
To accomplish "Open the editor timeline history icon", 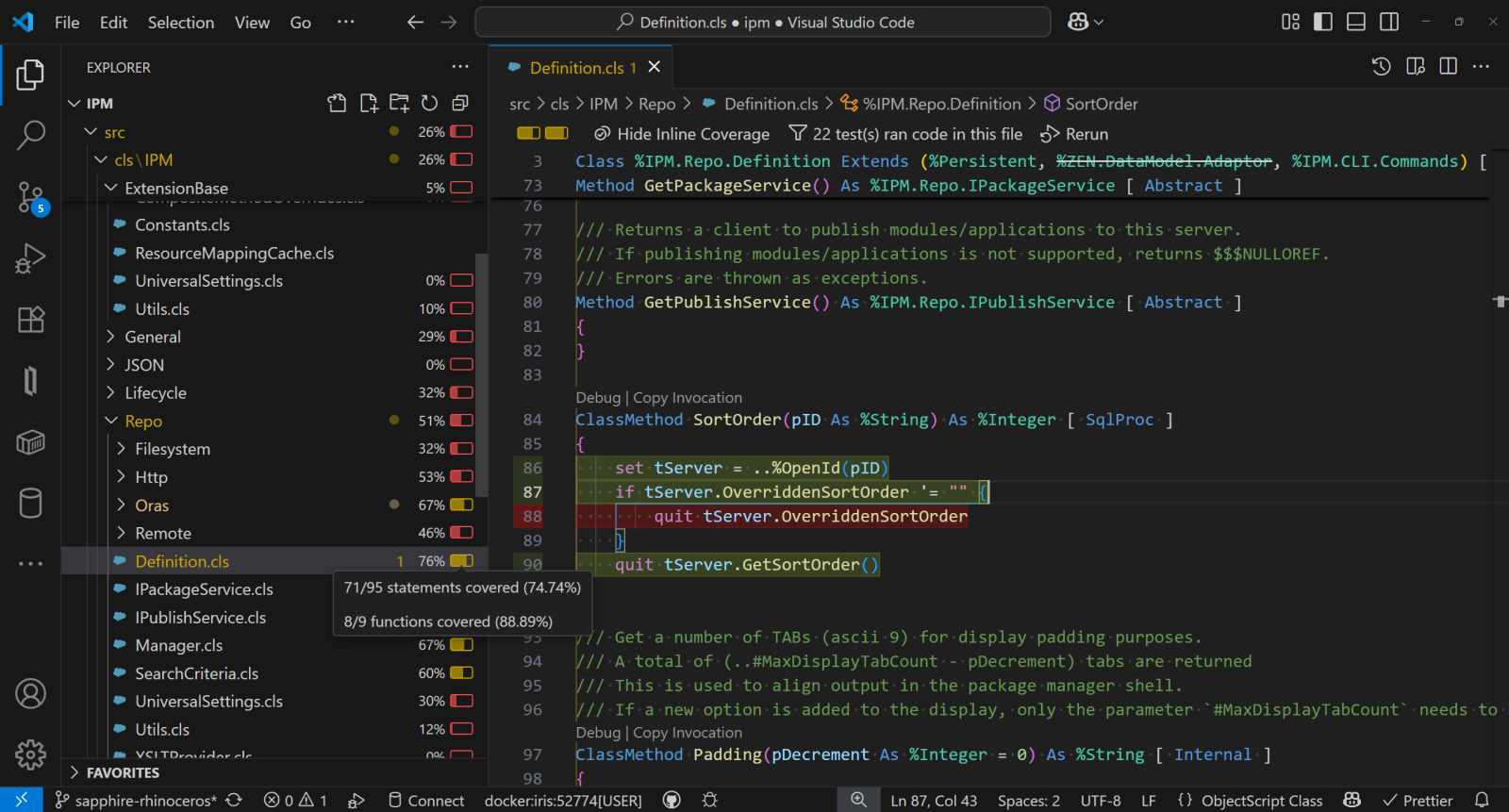I will 1381,66.
